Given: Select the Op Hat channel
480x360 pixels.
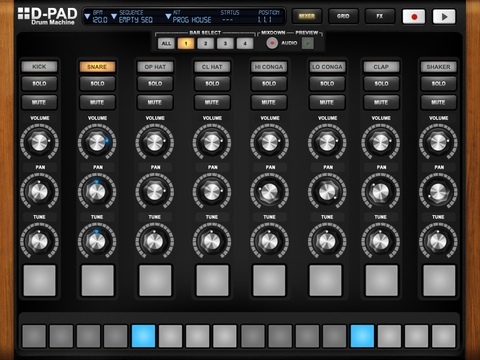Looking at the screenshot, I should pos(155,67).
